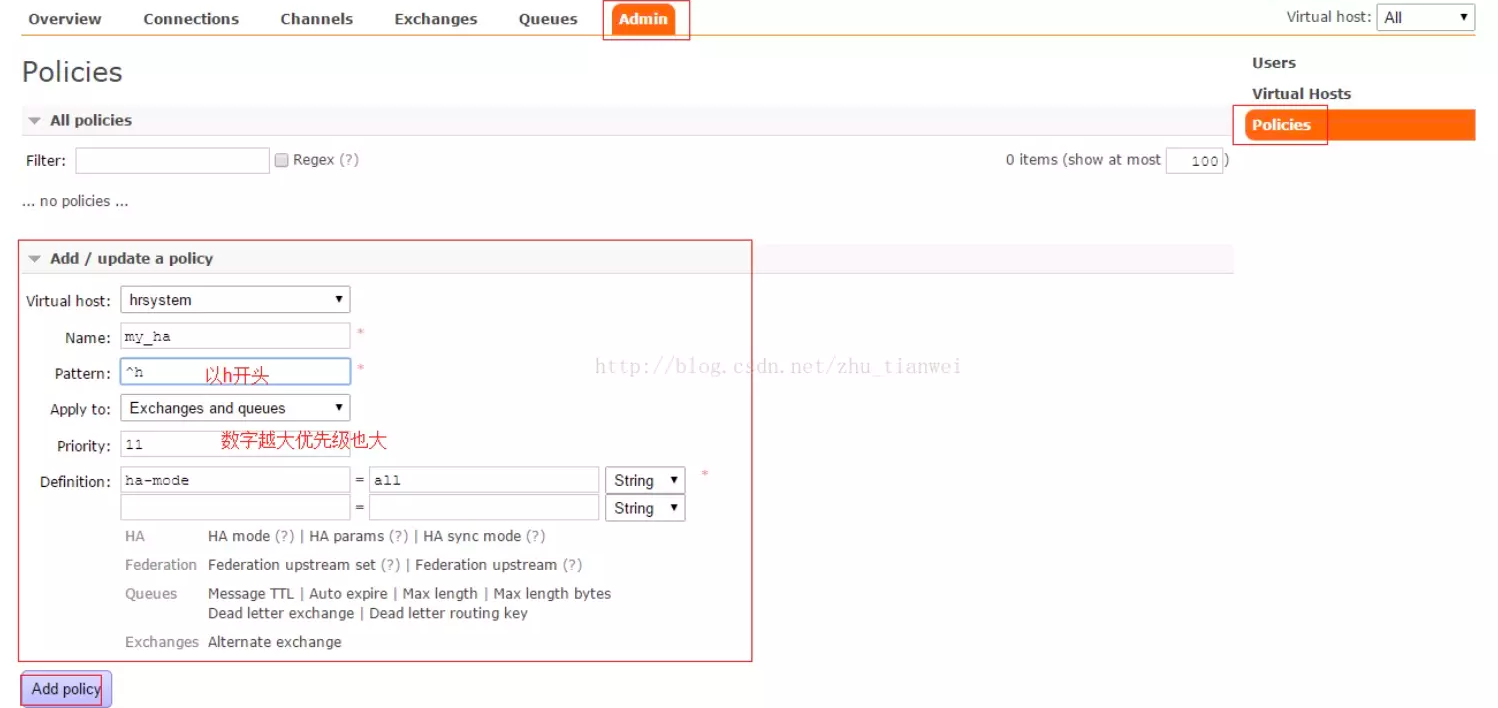
Task: Switch to the Queues tab
Action: point(548,19)
